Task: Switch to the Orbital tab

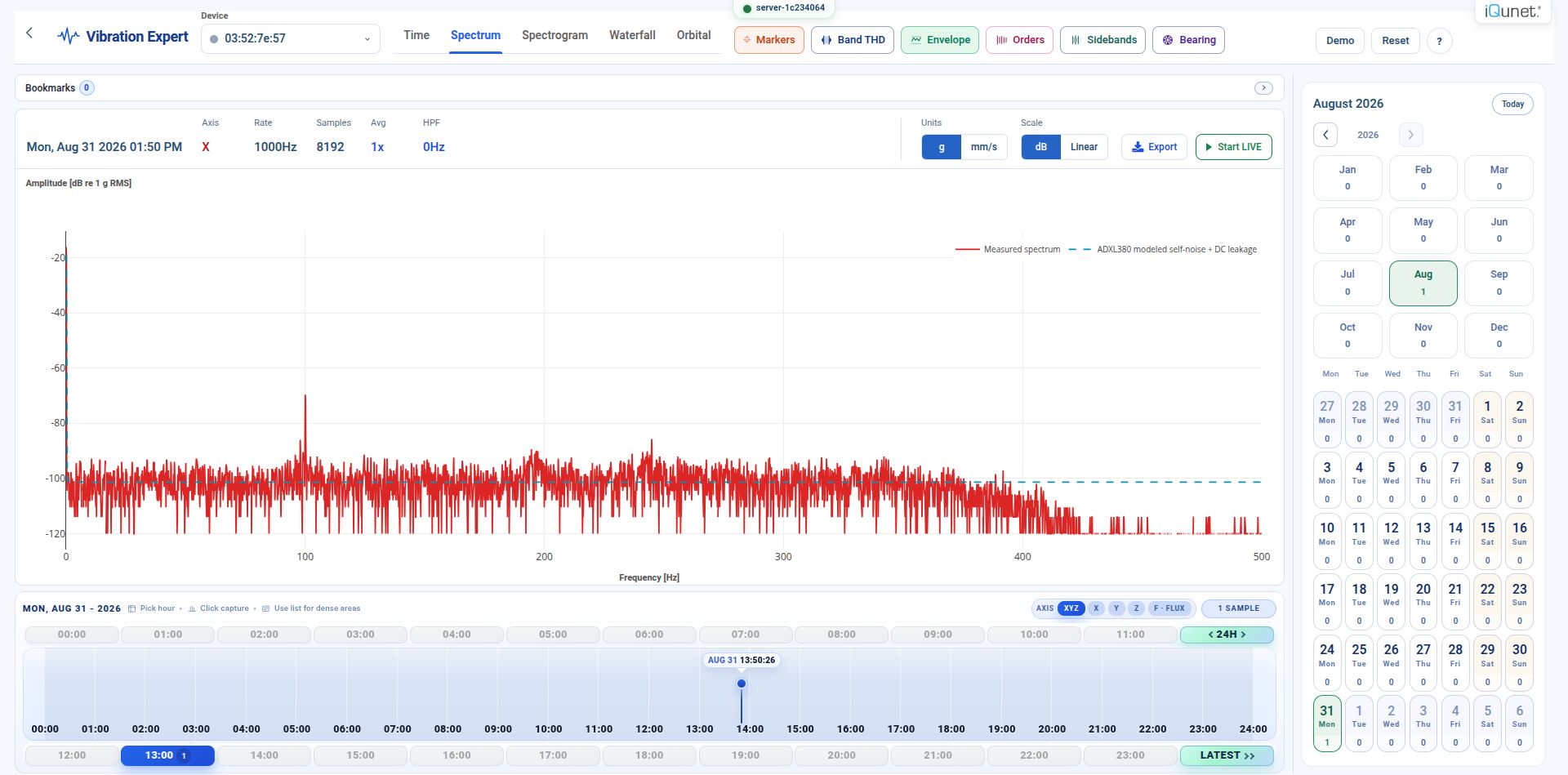Action: tap(693, 35)
